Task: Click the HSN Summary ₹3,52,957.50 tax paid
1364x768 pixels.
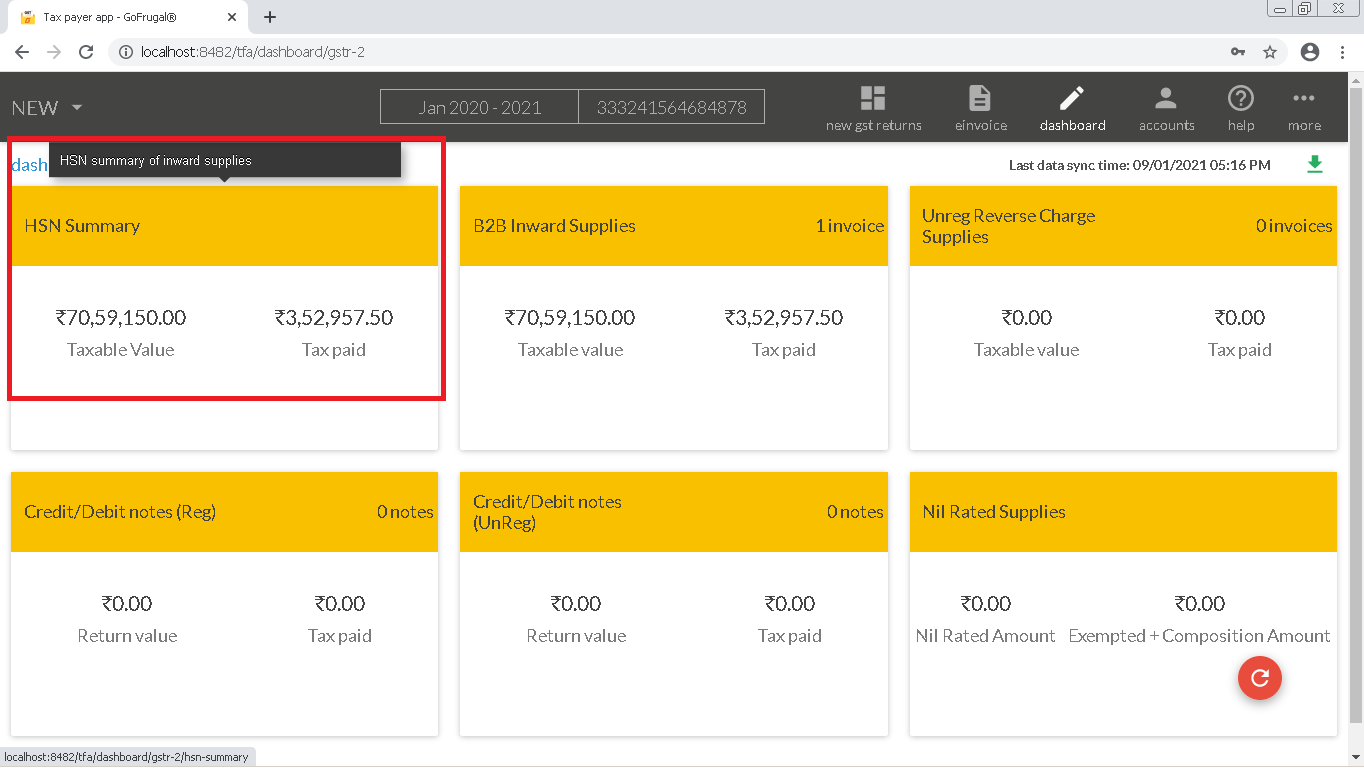Action: (334, 318)
